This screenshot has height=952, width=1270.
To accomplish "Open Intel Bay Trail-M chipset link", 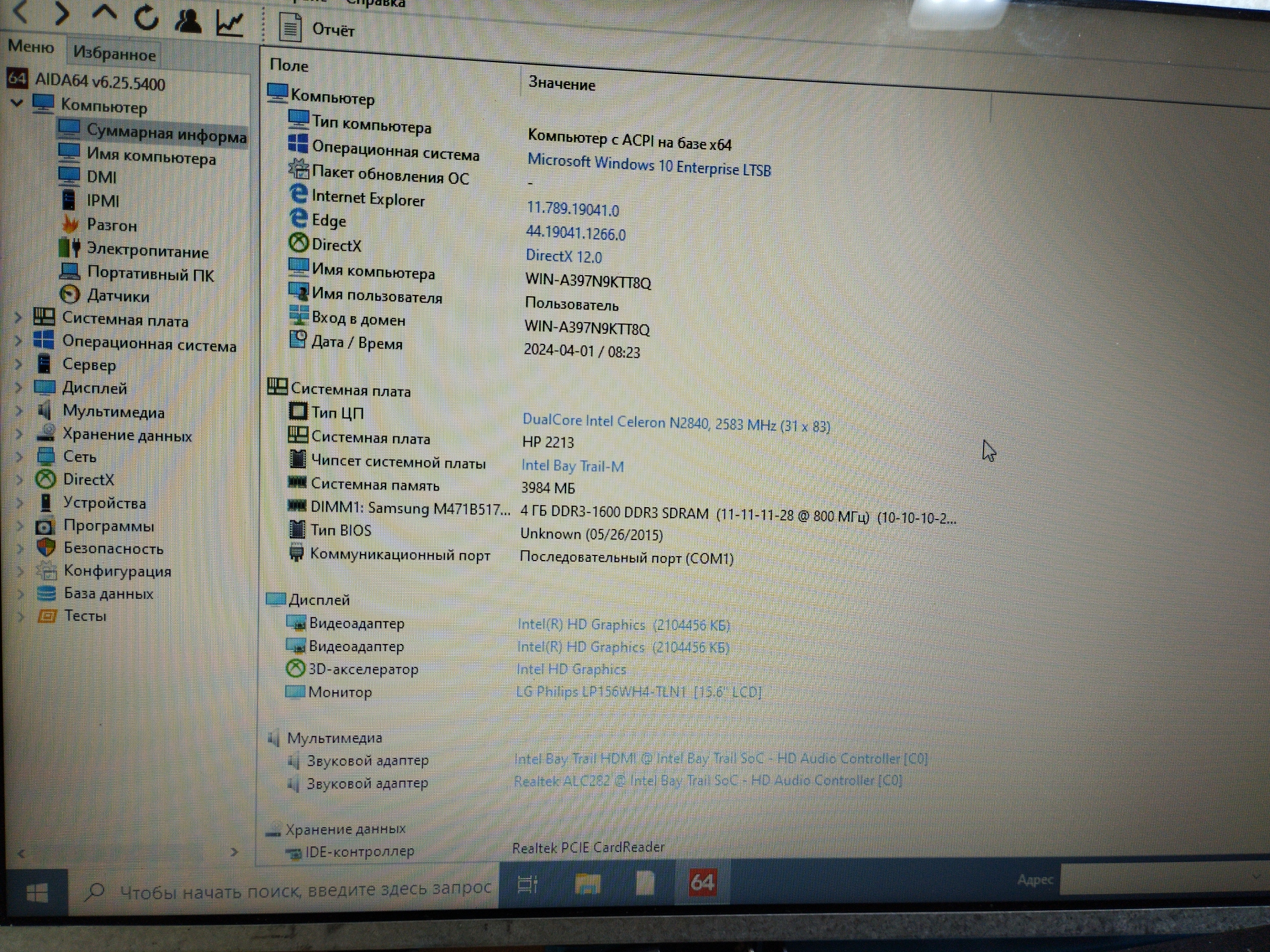I will [x=572, y=466].
